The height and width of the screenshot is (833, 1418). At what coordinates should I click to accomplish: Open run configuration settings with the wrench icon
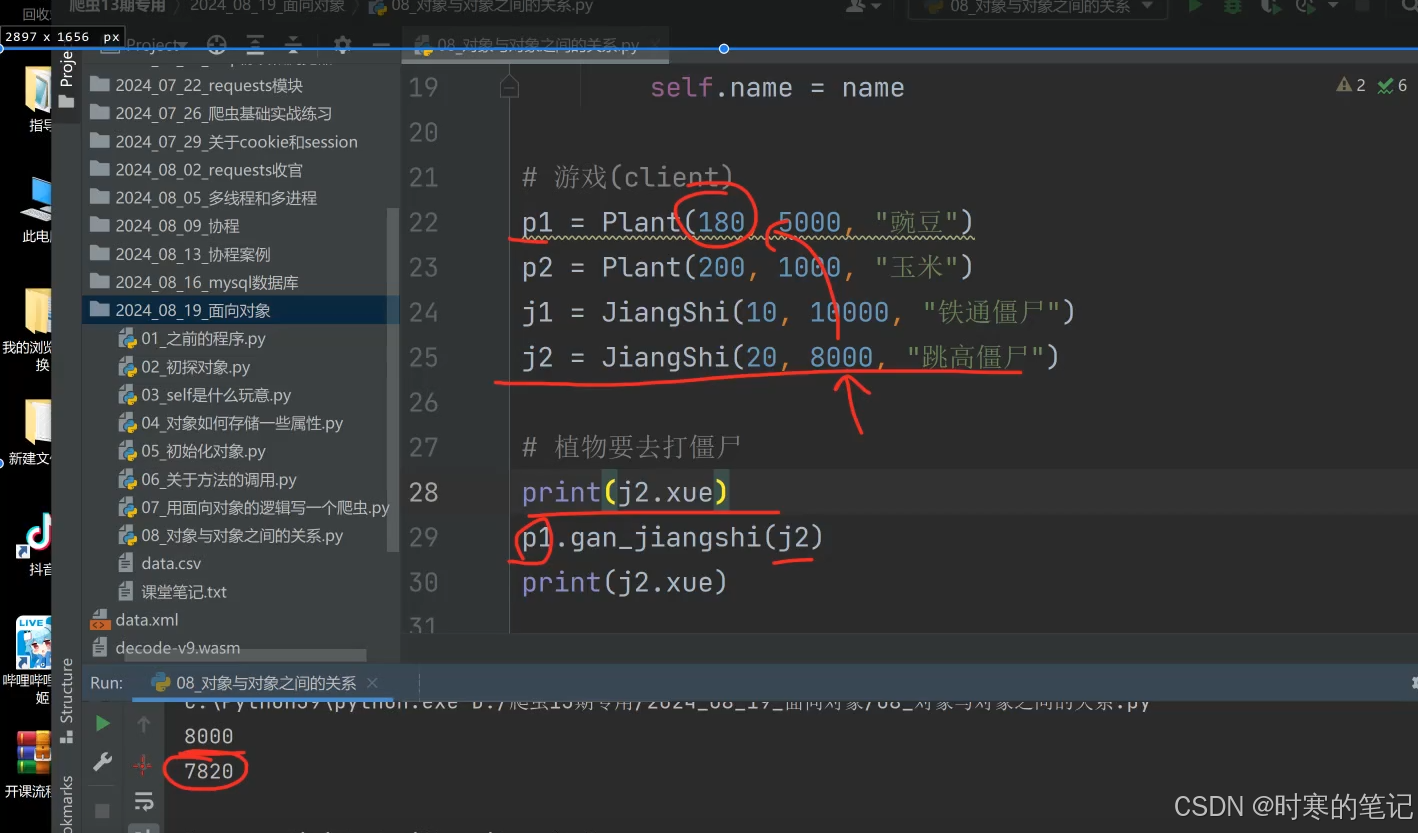[x=101, y=762]
